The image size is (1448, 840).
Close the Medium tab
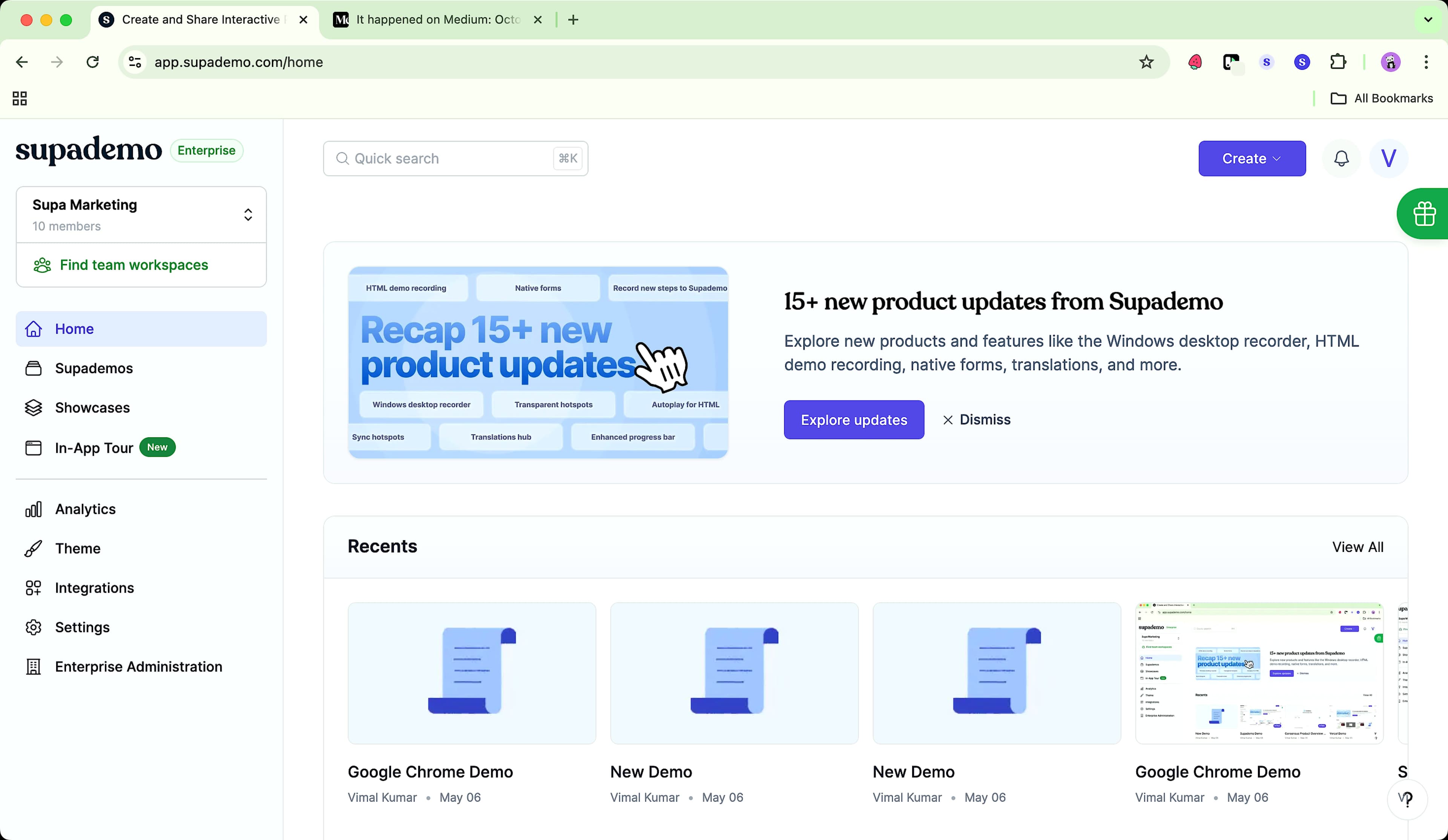pos(537,20)
